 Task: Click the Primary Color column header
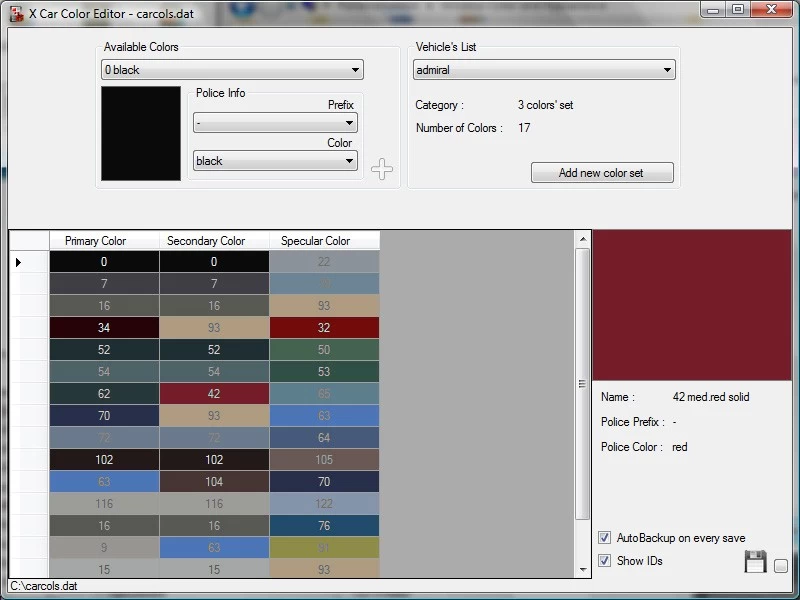pyautogui.click(x=95, y=241)
